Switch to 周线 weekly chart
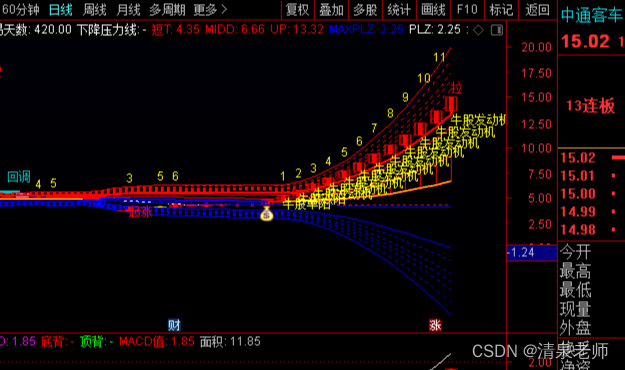Screen dimensions: 625x370 (x=94, y=10)
